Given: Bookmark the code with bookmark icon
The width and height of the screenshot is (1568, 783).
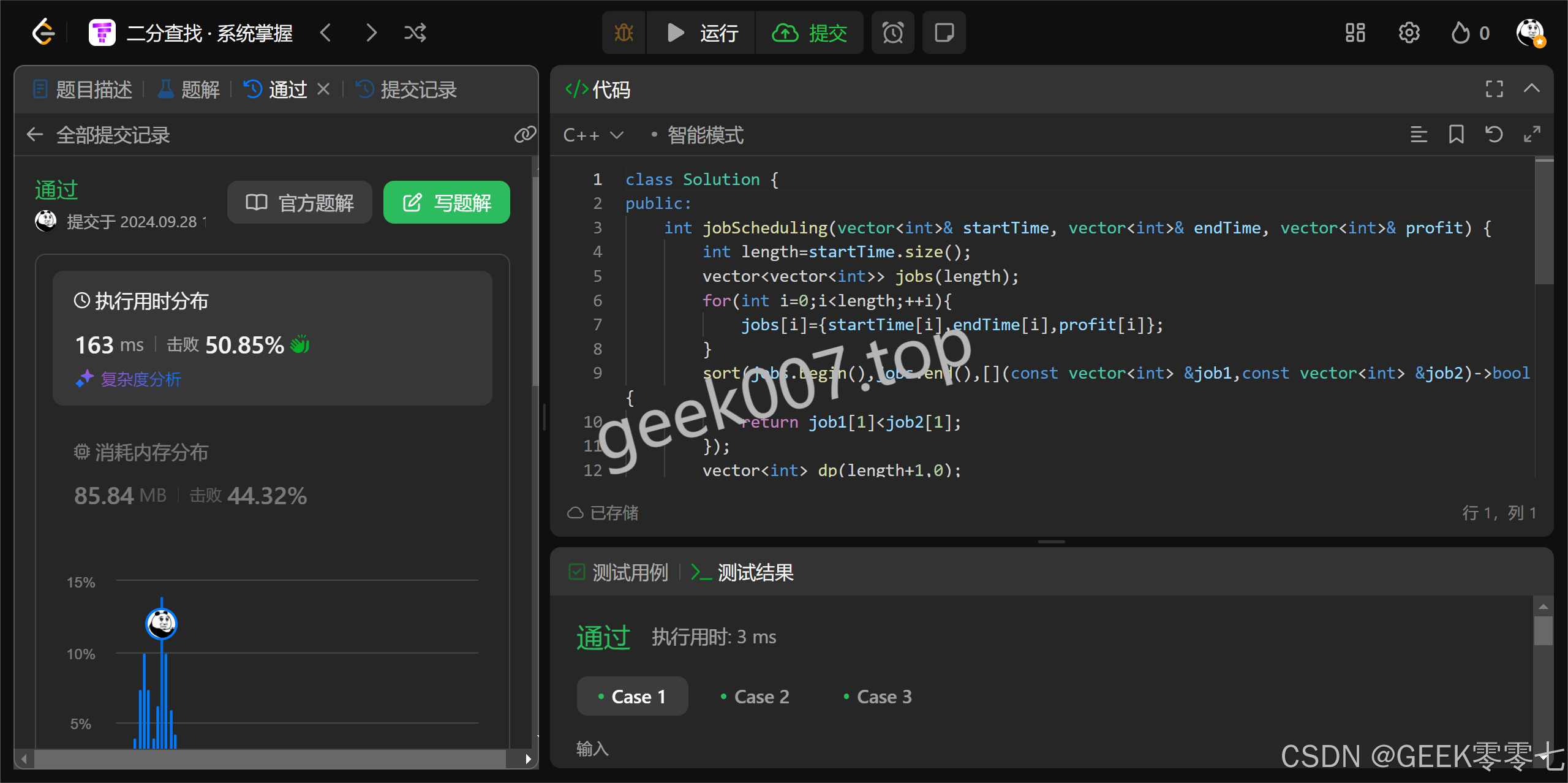Looking at the screenshot, I should [1456, 134].
